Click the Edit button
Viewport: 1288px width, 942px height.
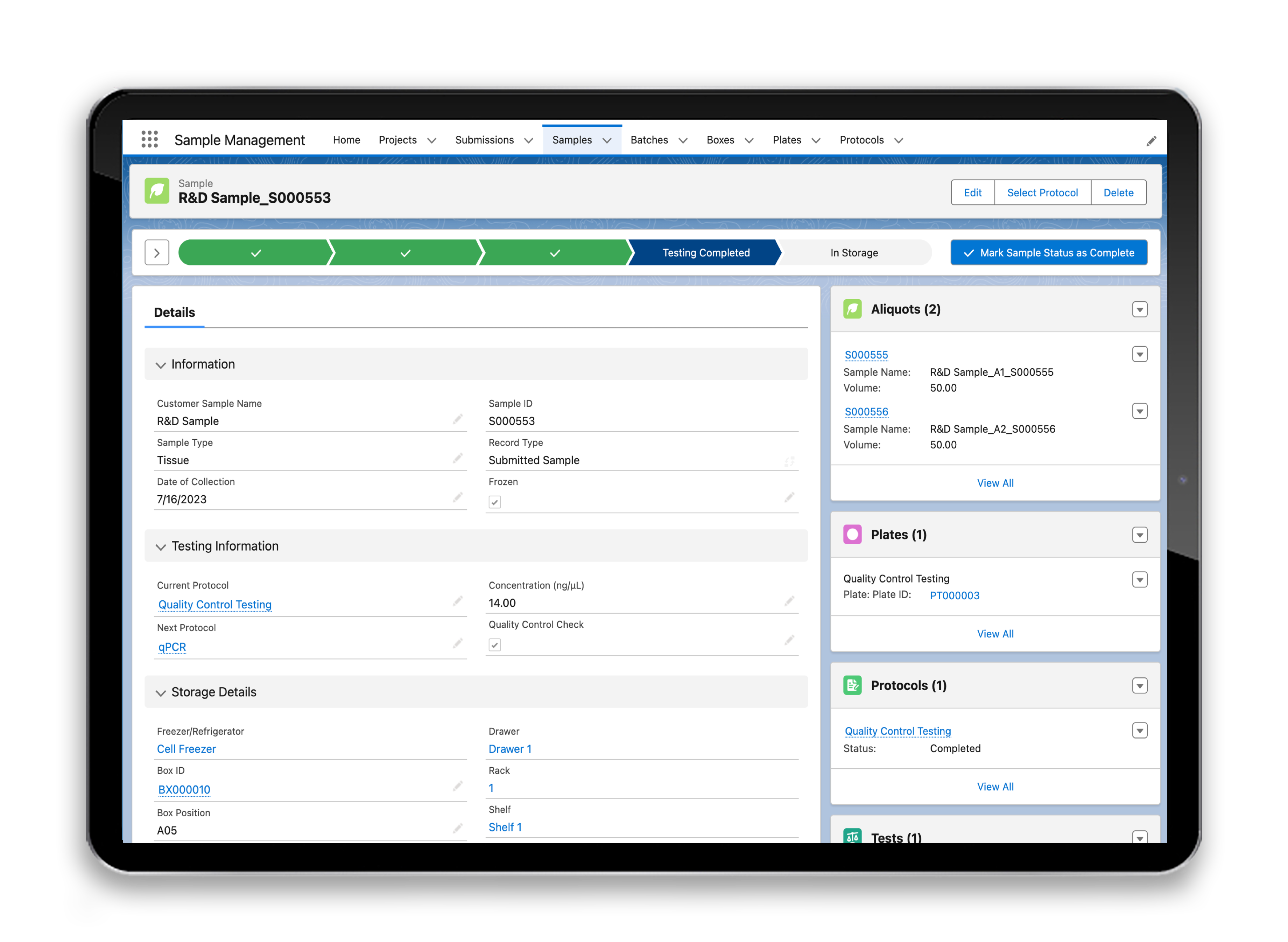(972, 193)
